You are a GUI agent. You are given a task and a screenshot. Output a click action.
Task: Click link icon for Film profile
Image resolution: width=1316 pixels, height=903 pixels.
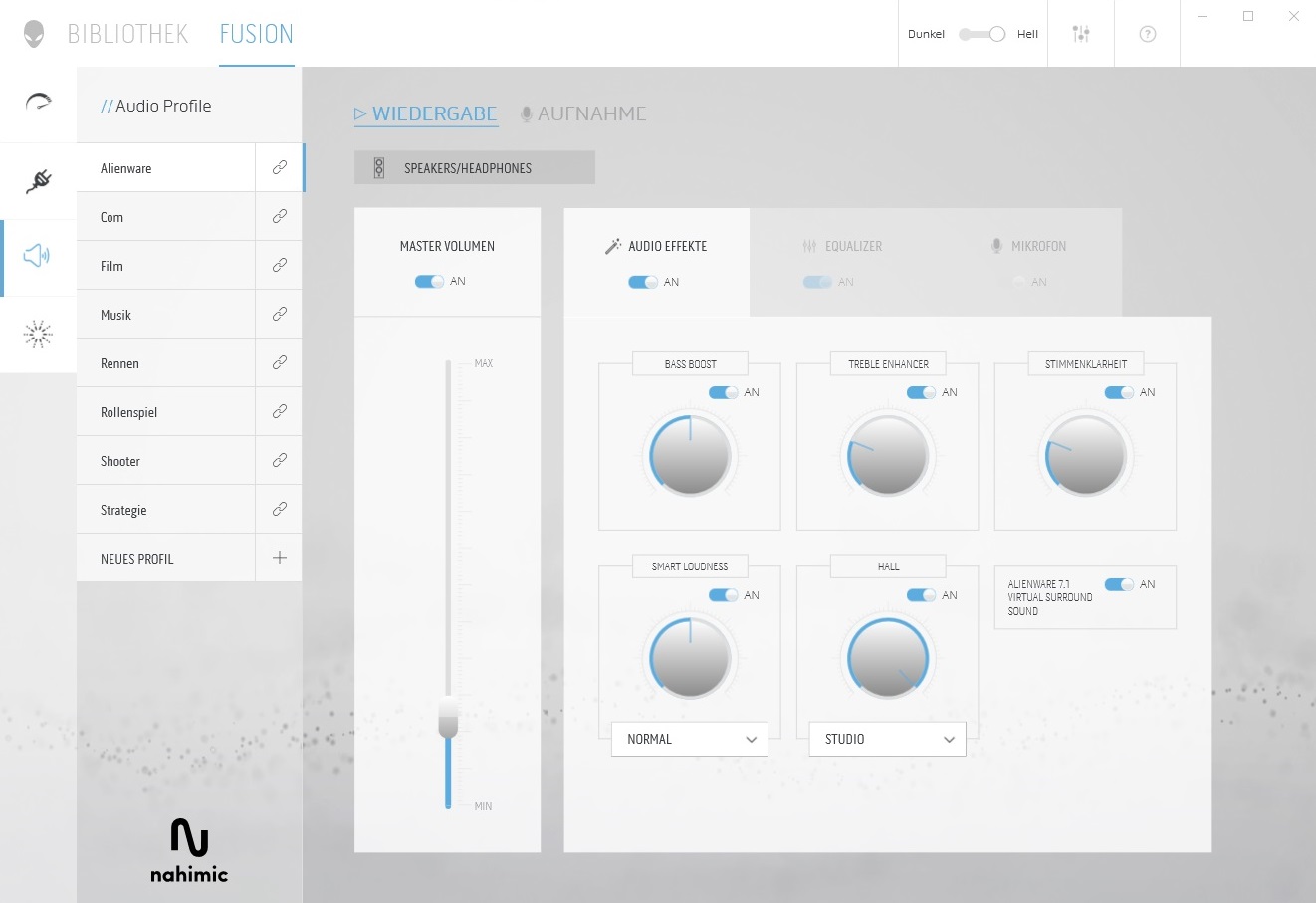pyautogui.click(x=280, y=265)
